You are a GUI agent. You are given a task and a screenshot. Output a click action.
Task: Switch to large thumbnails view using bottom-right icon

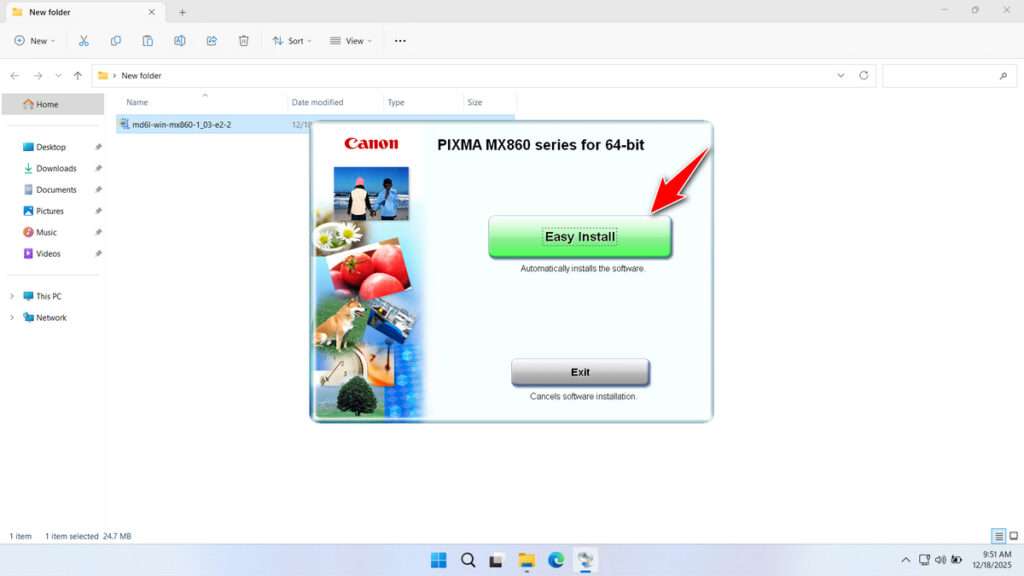[1012, 536]
